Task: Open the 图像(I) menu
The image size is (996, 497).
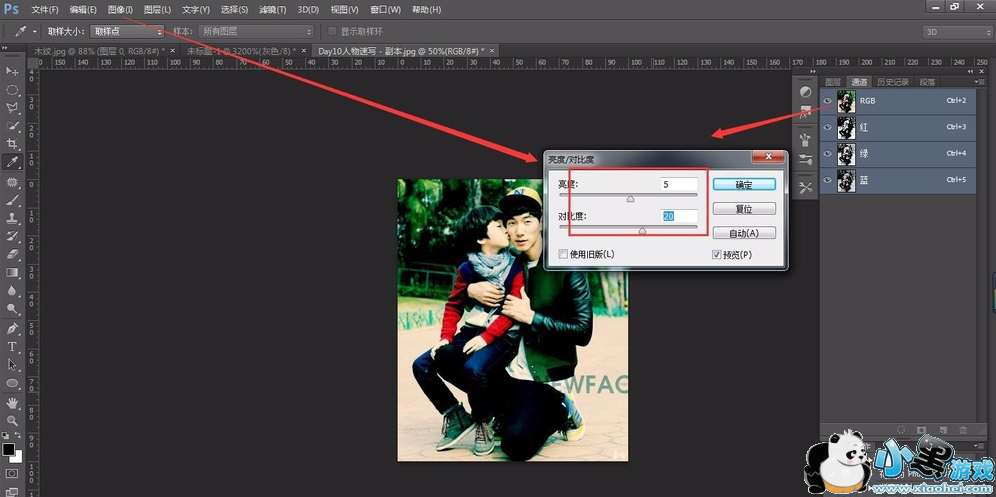Action: pyautogui.click(x=120, y=10)
